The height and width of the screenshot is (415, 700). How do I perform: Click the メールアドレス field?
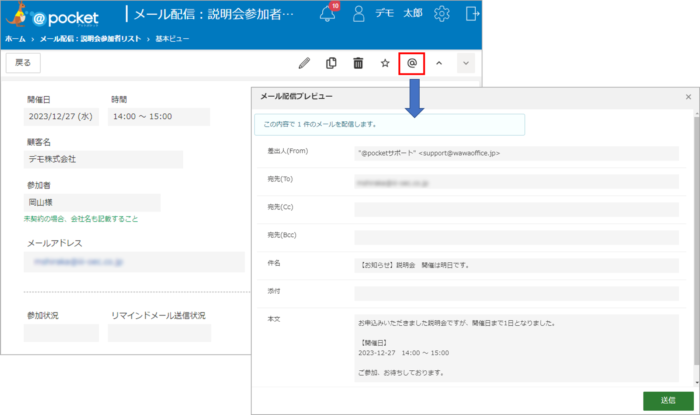(x=134, y=262)
